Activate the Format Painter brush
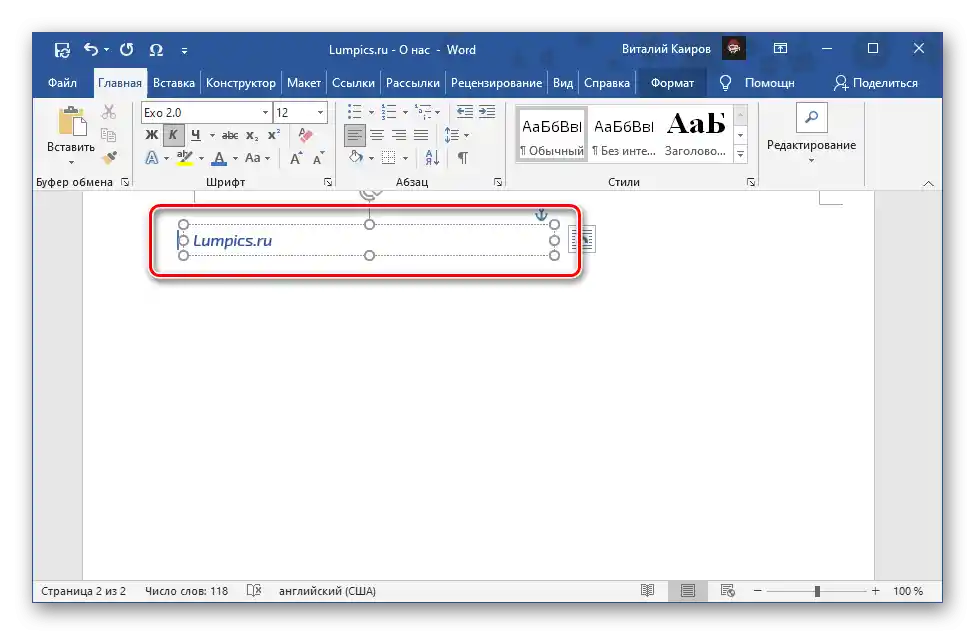Viewport: 975px width, 635px height. [109, 158]
